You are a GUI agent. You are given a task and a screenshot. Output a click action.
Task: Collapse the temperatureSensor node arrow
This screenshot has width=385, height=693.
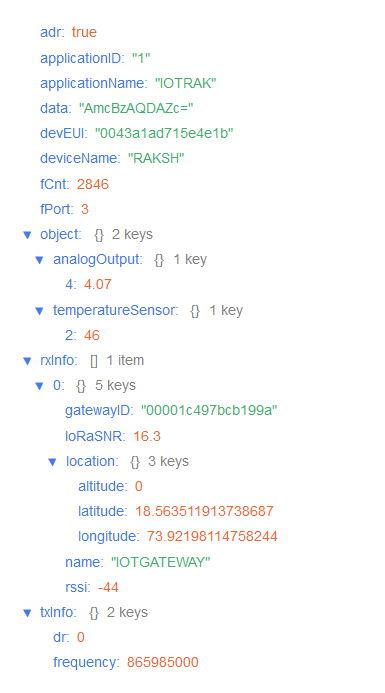click(40, 311)
